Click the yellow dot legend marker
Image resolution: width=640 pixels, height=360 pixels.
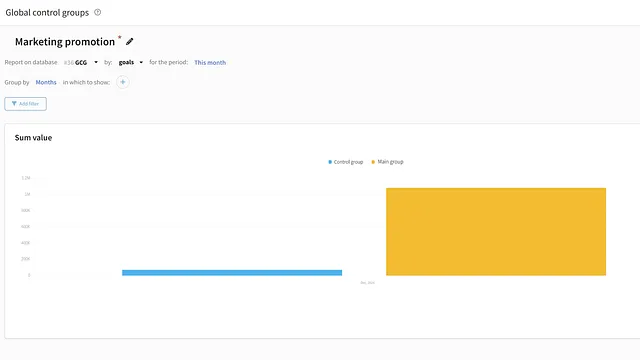tap(373, 162)
